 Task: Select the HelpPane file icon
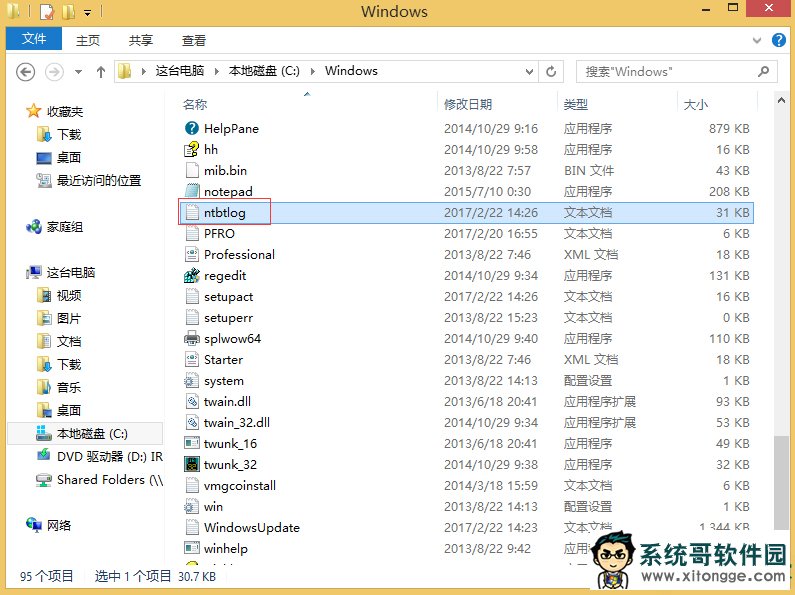click(192, 128)
